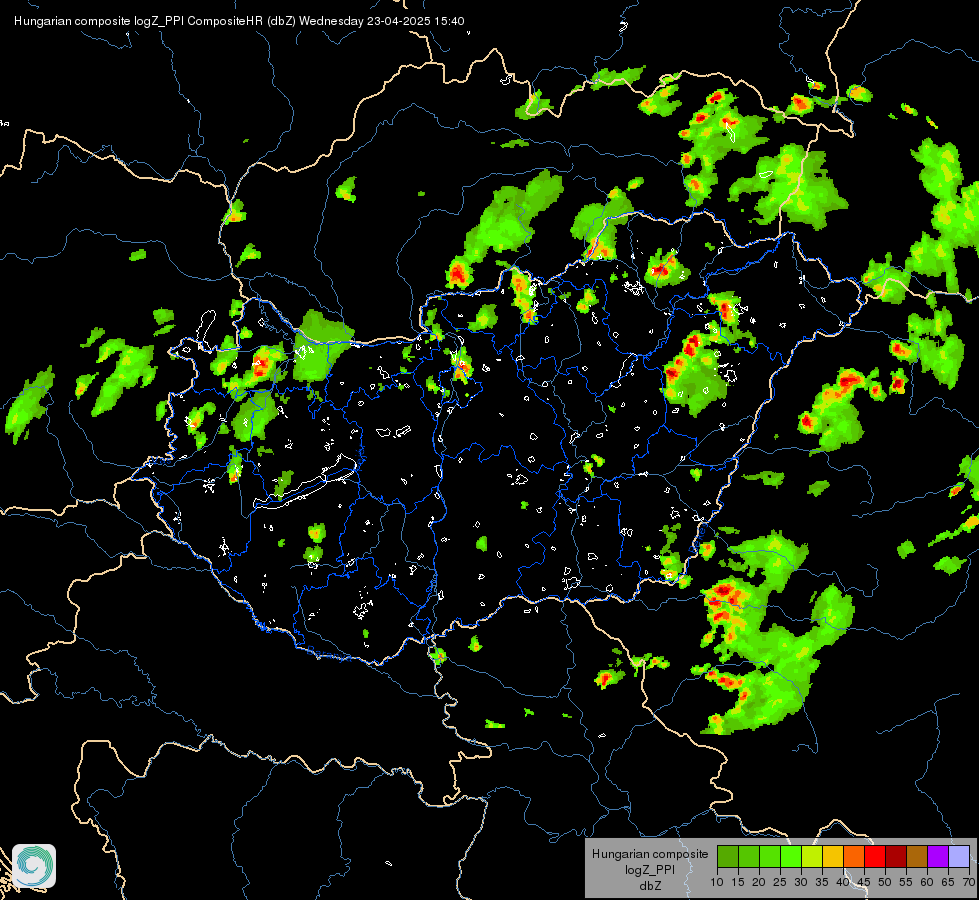Click the legend scale value "60"
The width and height of the screenshot is (979, 900).
(x=927, y=882)
